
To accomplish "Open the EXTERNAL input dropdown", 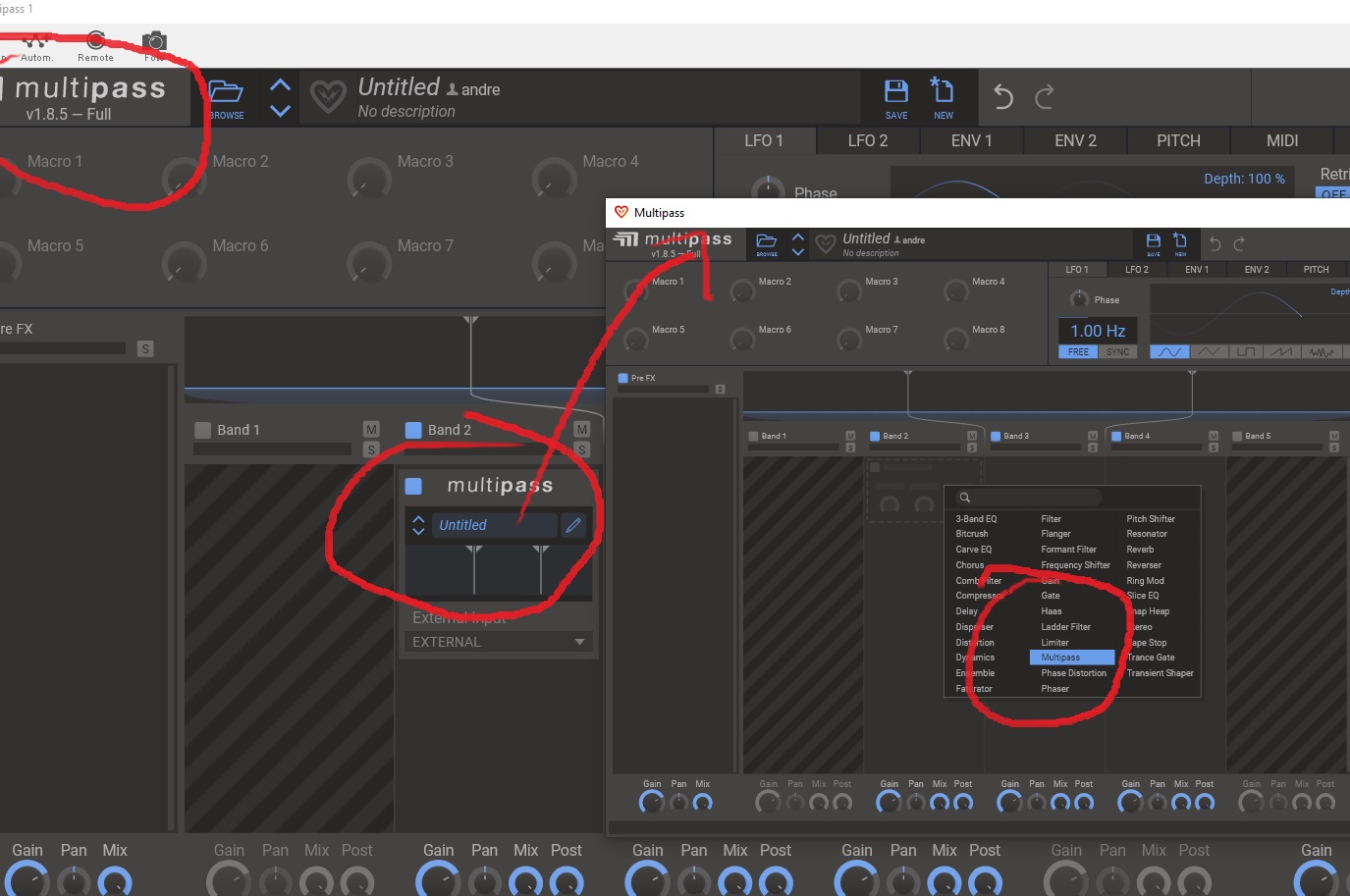I will coord(498,642).
